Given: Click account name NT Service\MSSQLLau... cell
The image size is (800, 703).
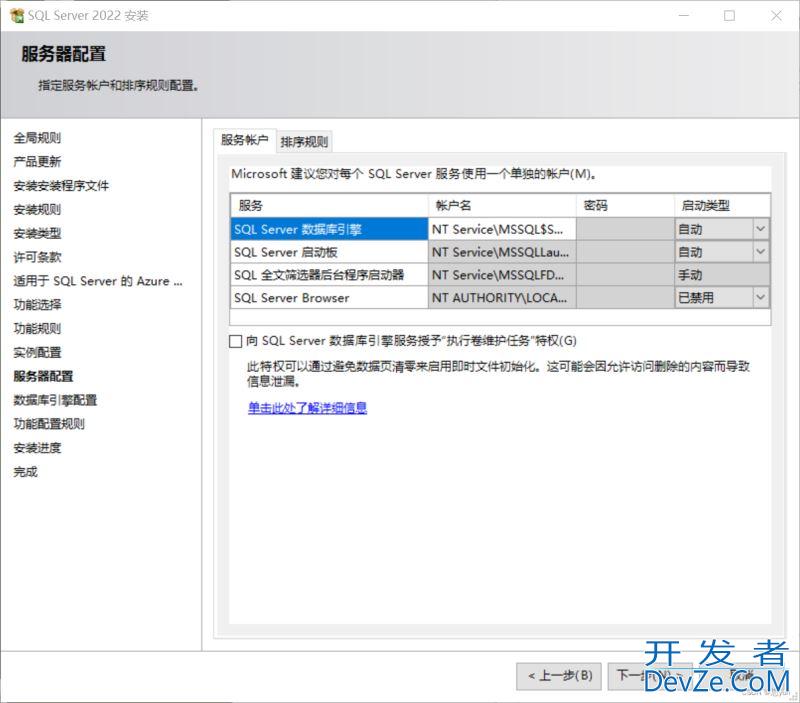Looking at the screenshot, I should coord(502,252).
